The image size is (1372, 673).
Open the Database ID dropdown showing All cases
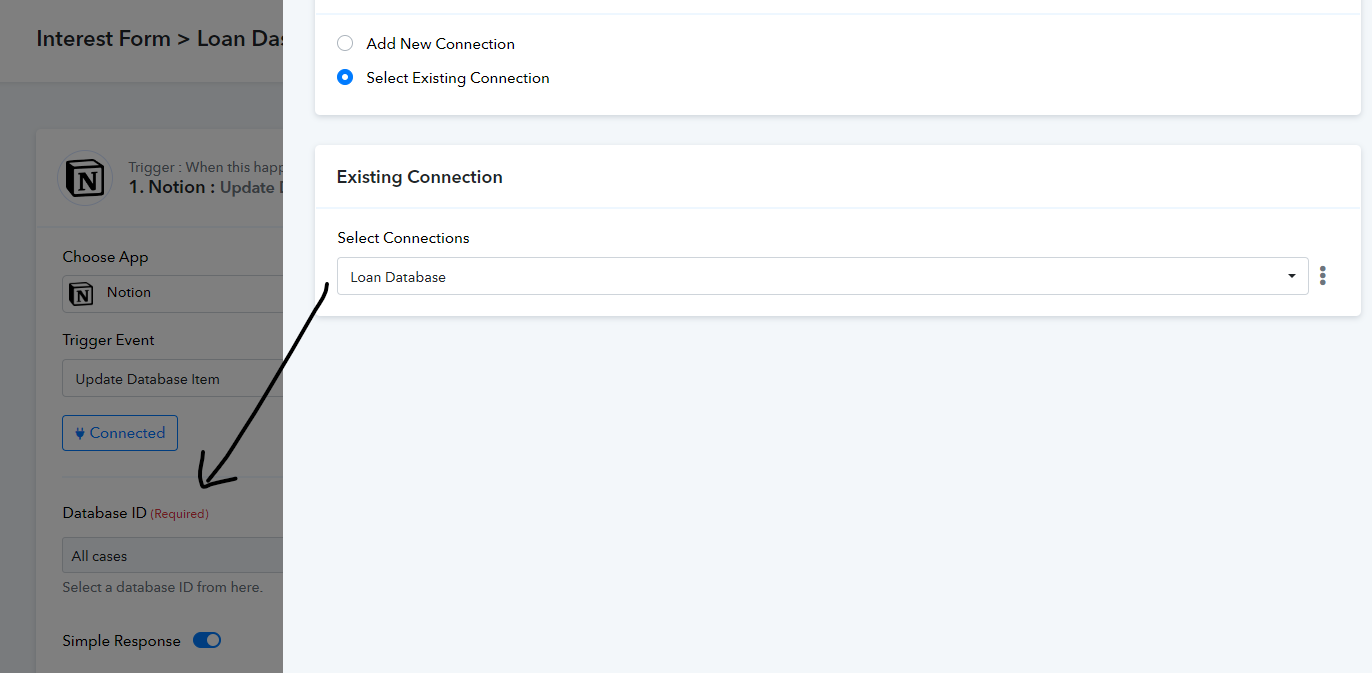[173, 556]
